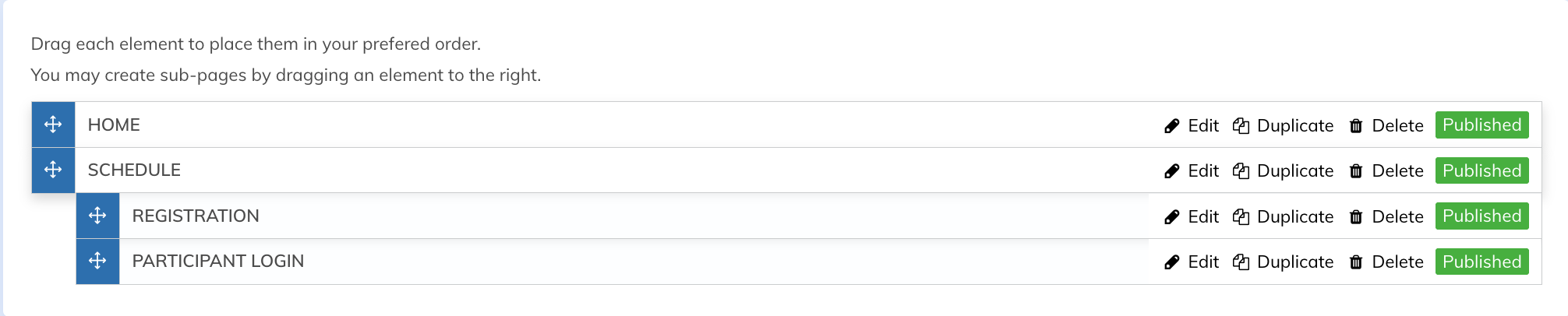Click the trash icon for REGISTRATION
The image size is (1568, 316).
[1356, 217]
